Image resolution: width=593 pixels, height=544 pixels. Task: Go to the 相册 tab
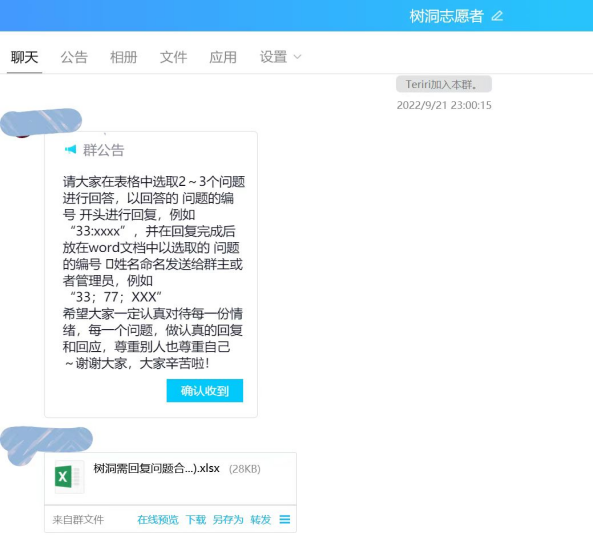(124, 58)
